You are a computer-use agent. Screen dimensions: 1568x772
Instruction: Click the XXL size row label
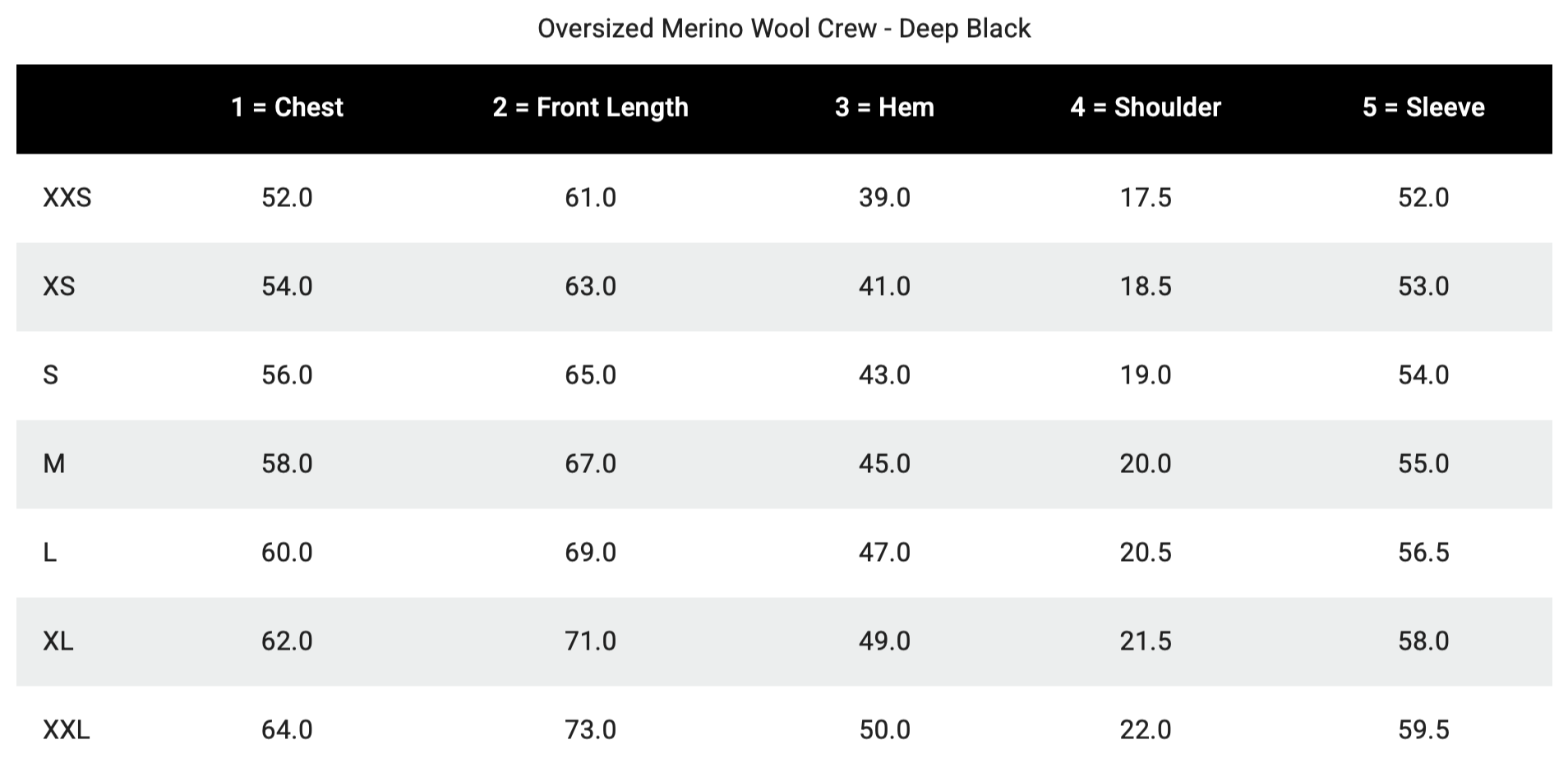tap(67, 730)
